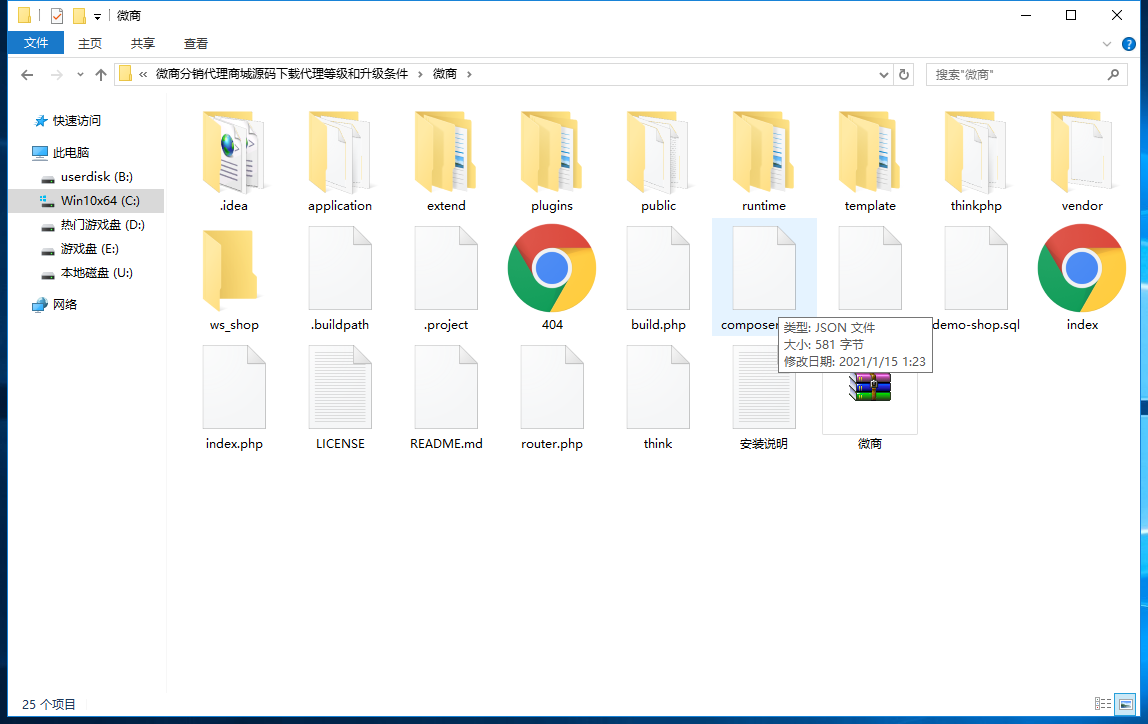Image resolution: width=1148 pixels, height=724 pixels.
Task: Open the quick access toolbar dropdown
Action: tap(97, 16)
